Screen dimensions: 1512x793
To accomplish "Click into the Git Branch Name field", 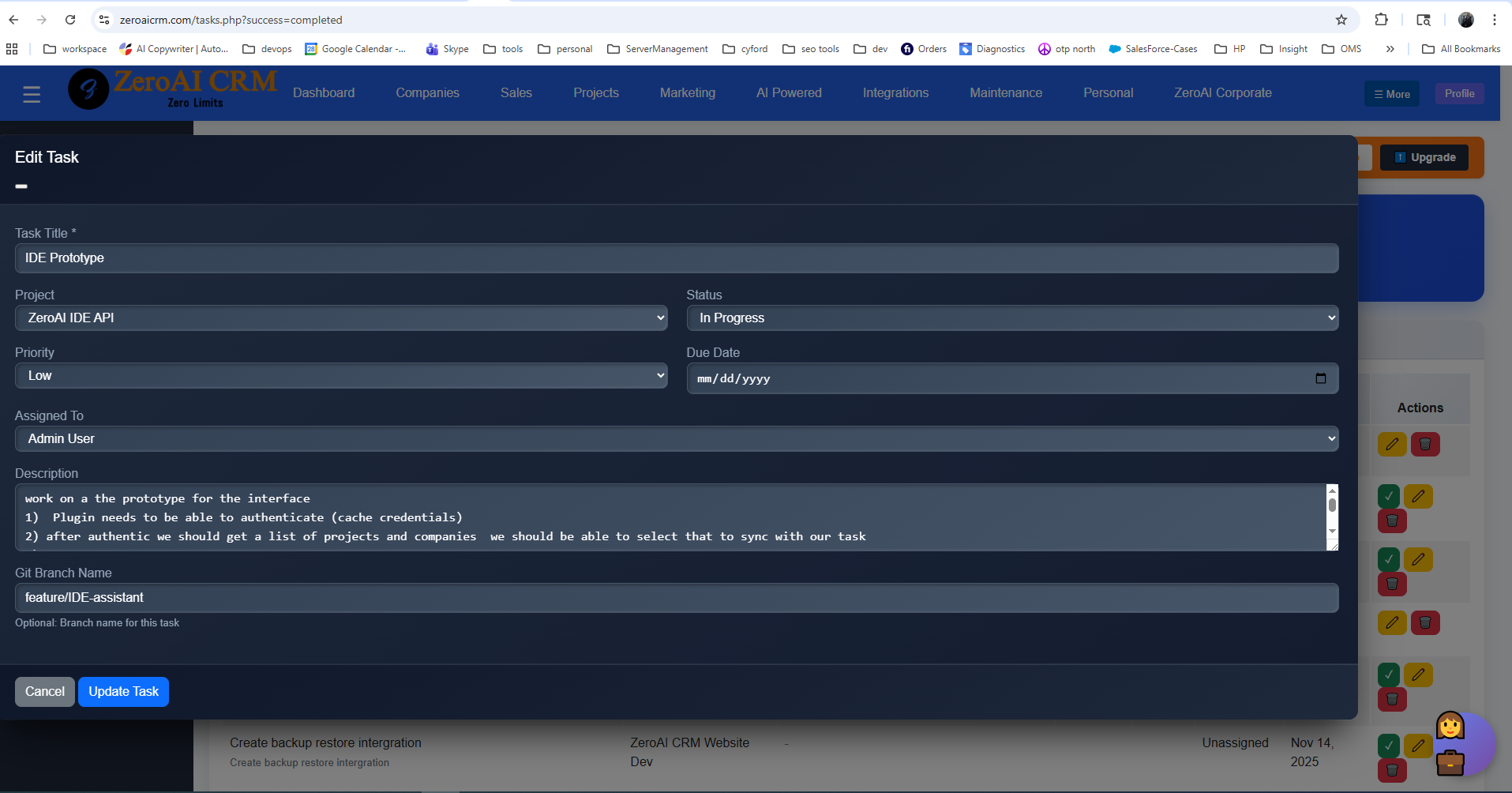I will [677, 598].
